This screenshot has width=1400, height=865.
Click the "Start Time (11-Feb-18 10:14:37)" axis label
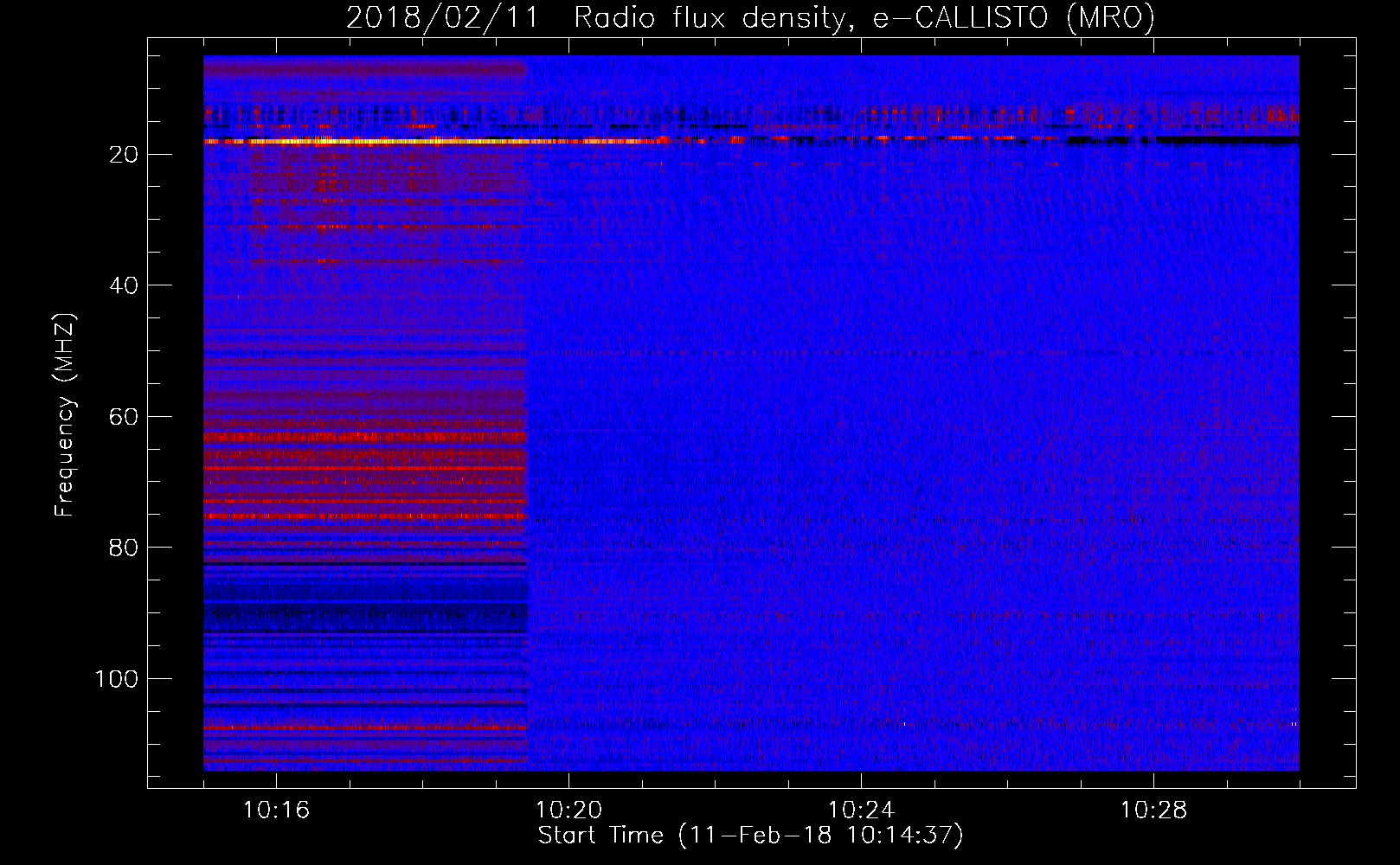tap(750, 836)
